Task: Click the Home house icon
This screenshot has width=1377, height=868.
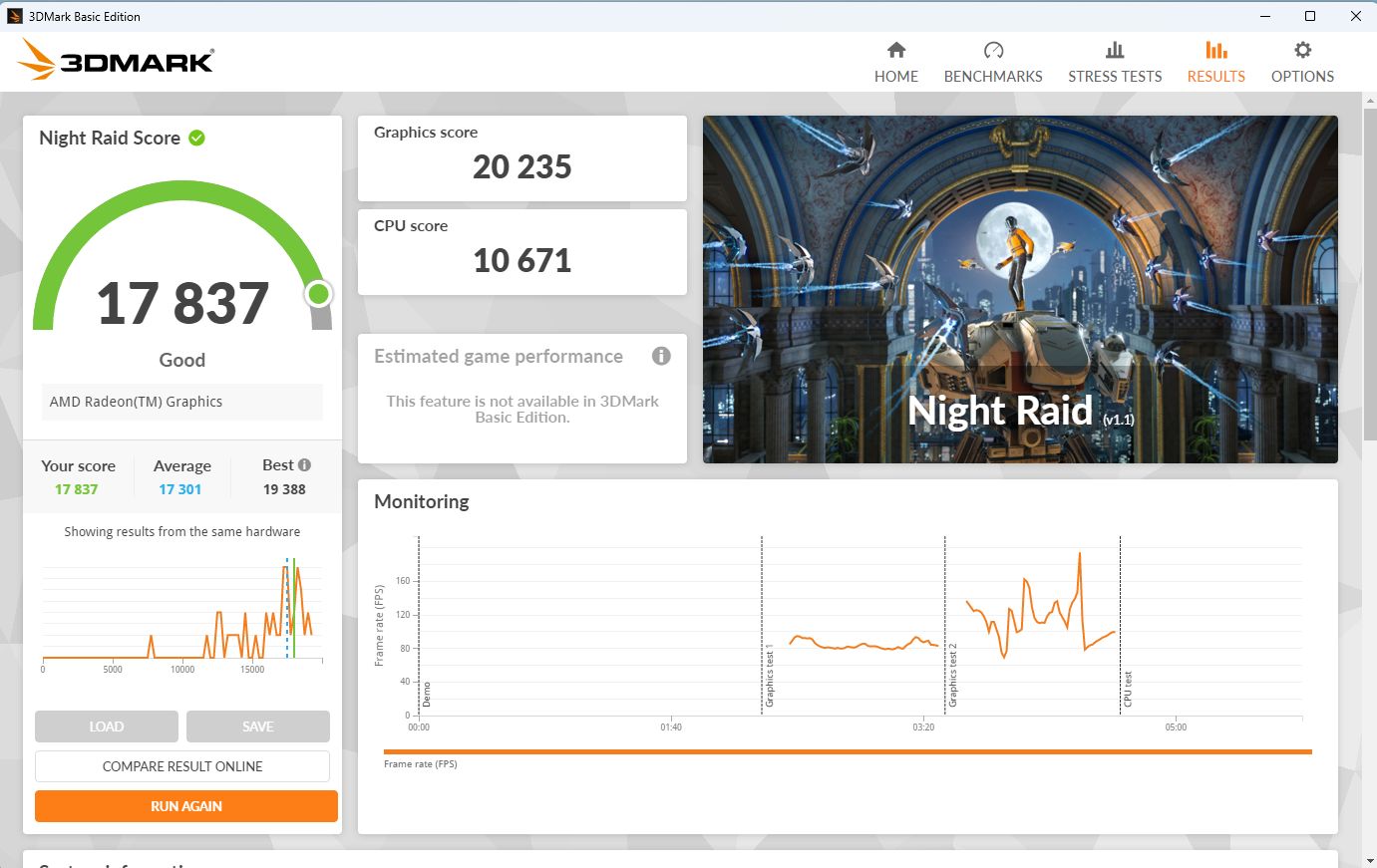Action: [895, 50]
